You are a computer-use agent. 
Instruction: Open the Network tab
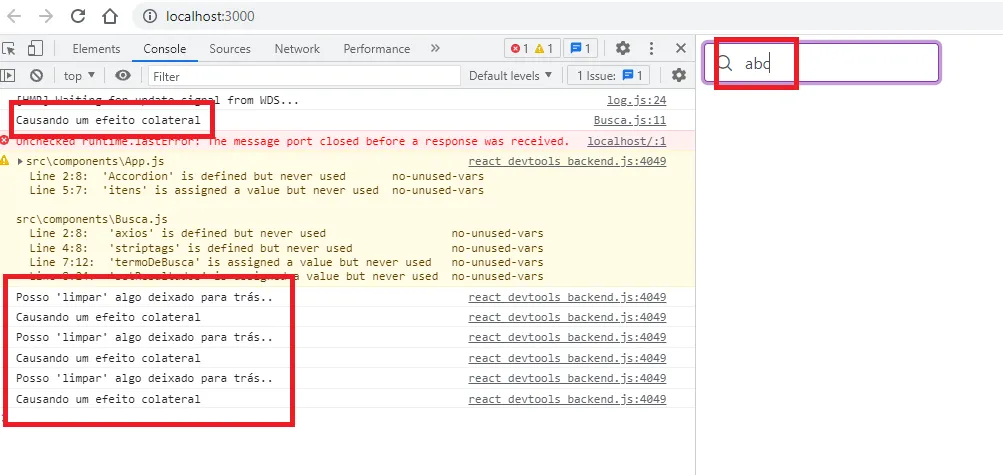(x=297, y=49)
